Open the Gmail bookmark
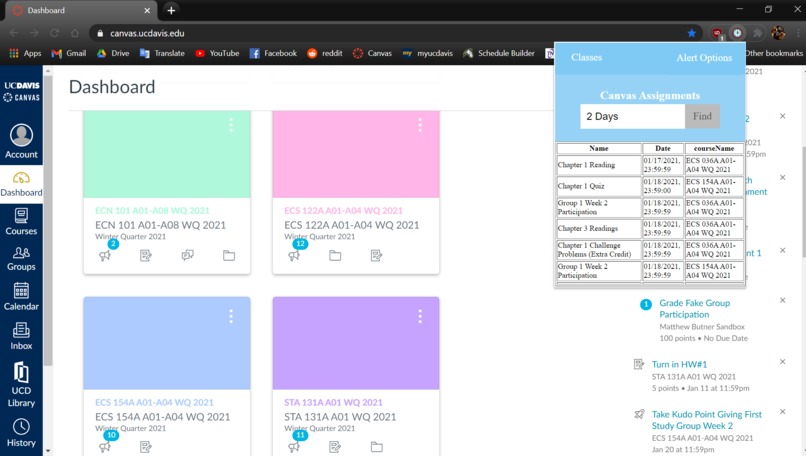 69,53
